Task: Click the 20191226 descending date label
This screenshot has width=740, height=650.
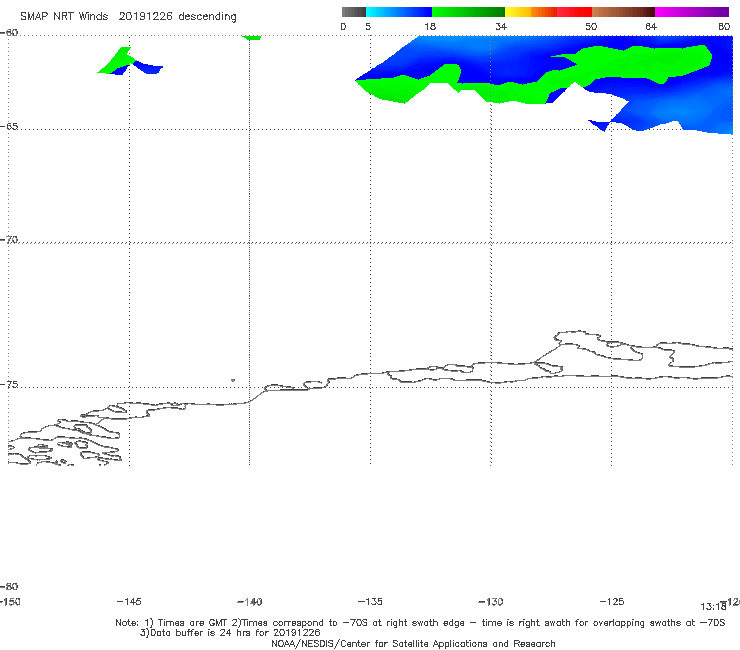Action: 177,17
